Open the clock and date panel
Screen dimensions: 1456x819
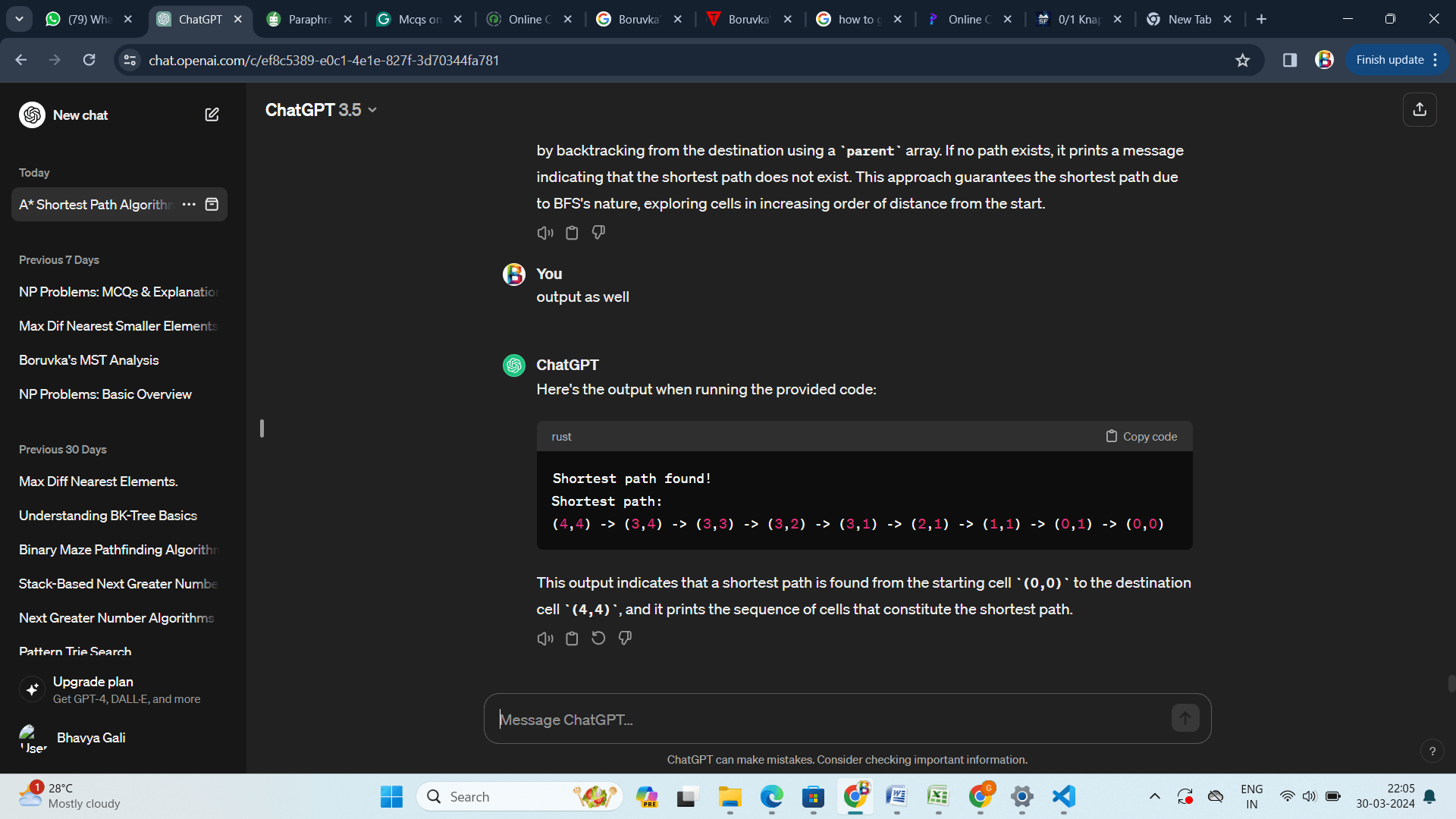[x=1385, y=796]
